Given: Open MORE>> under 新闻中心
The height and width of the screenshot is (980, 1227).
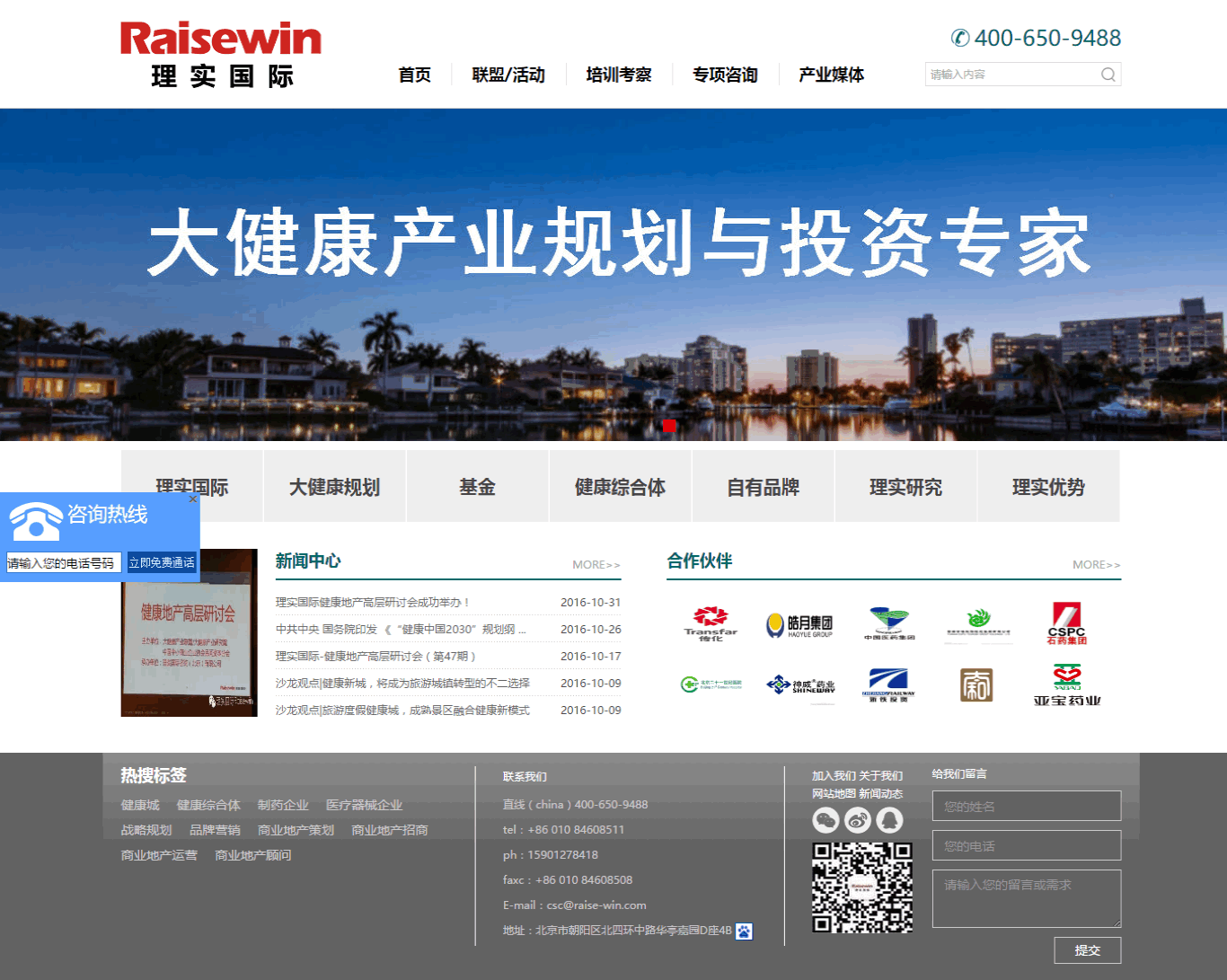Looking at the screenshot, I should [596, 564].
